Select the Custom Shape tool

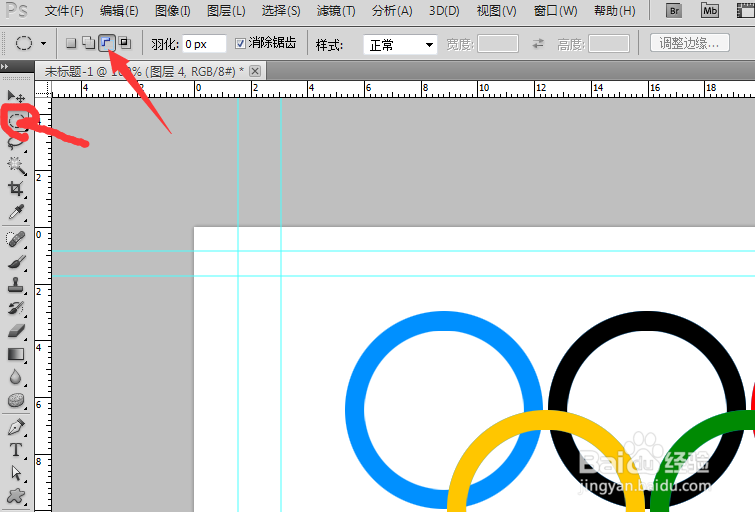[16, 496]
